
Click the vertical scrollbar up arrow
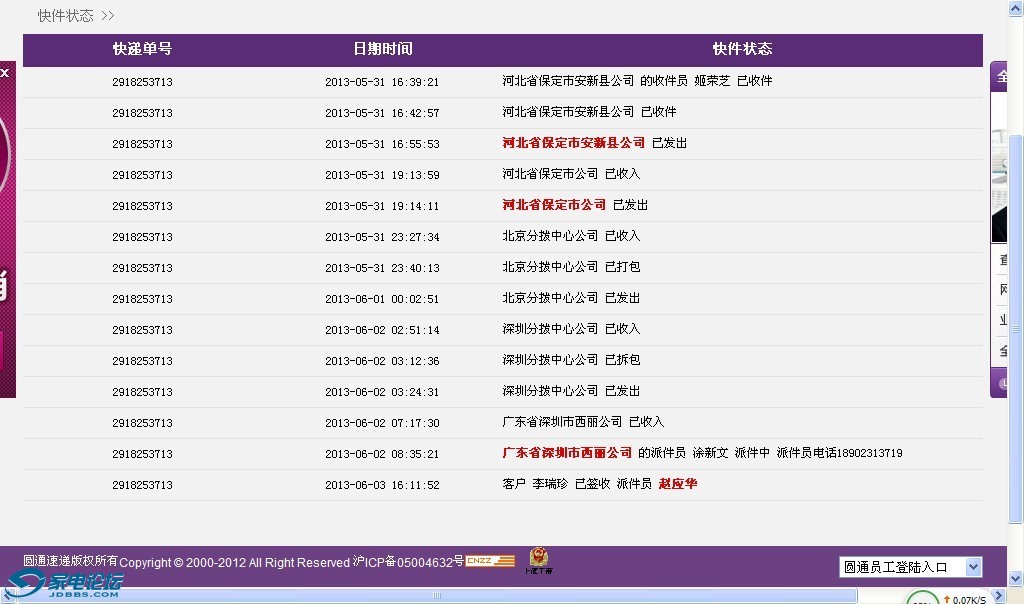1015,8
